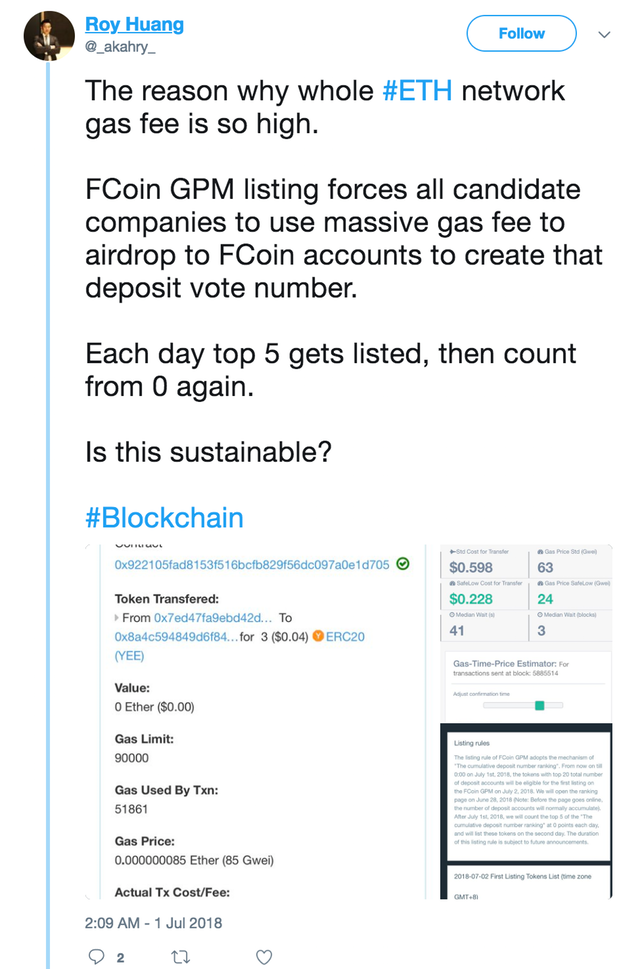640x969 pixels.
Task: Like the tweet with the heart icon
Action: 264,956
